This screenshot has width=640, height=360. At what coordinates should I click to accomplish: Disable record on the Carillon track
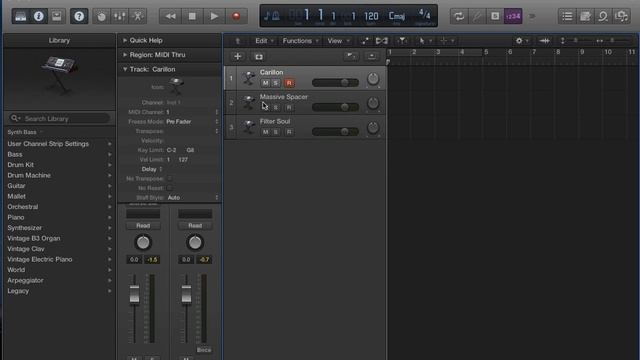tap(289, 83)
